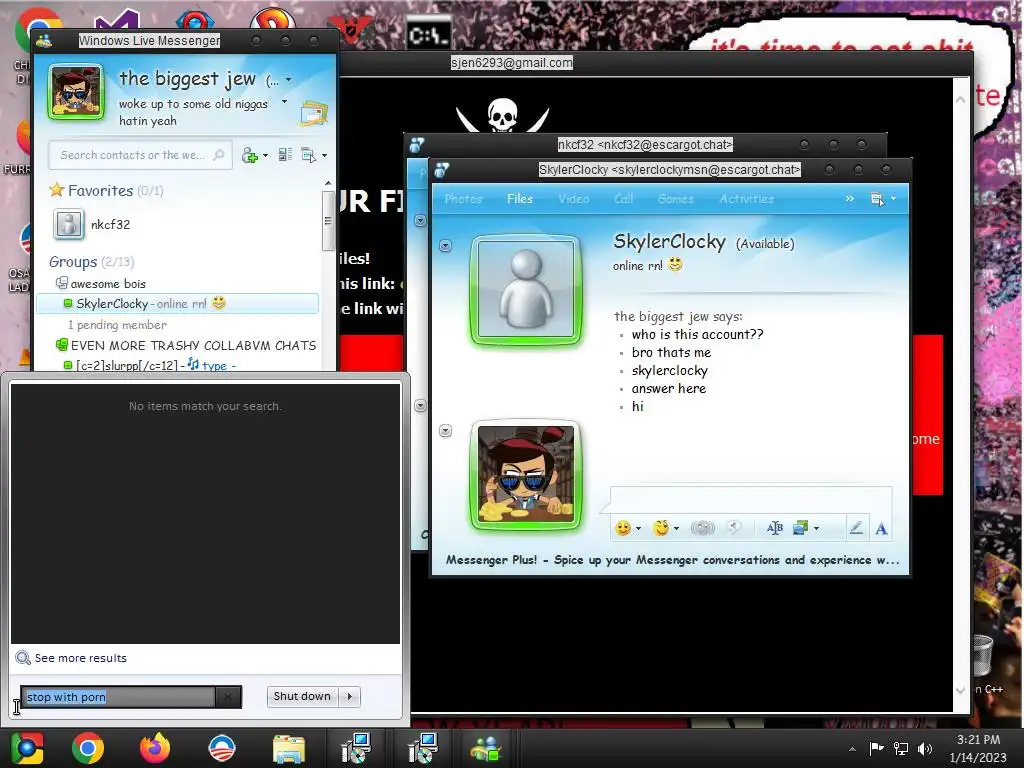The width and height of the screenshot is (1024, 768).
Task: Open File Explorer folder in taskbar
Action: [x=288, y=749]
